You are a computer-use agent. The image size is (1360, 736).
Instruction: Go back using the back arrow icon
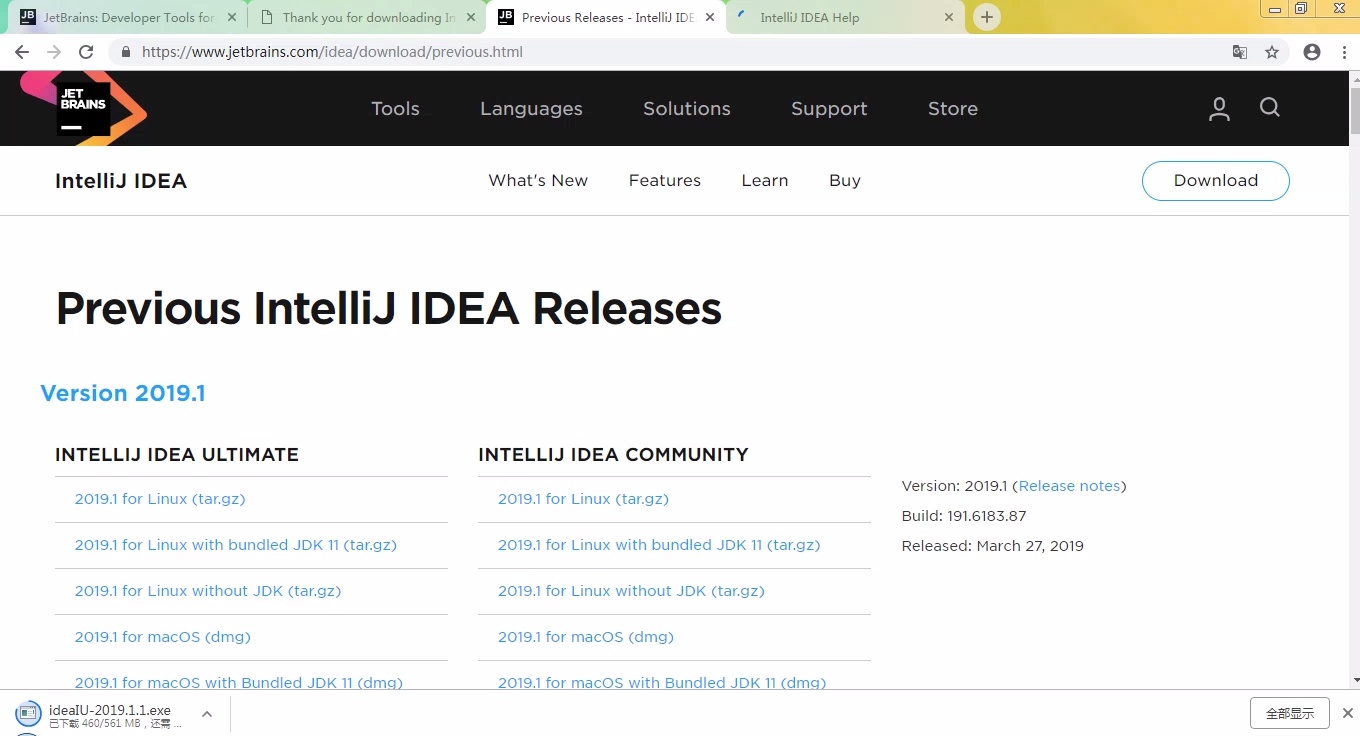pyautogui.click(x=22, y=51)
